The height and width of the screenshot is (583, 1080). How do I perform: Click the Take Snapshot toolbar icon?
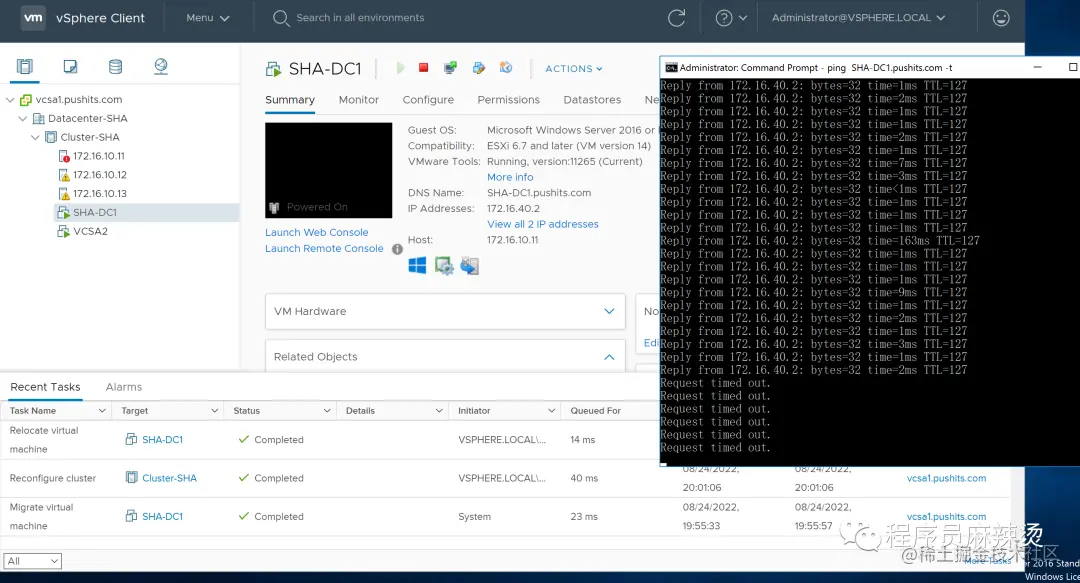point(506,68)
